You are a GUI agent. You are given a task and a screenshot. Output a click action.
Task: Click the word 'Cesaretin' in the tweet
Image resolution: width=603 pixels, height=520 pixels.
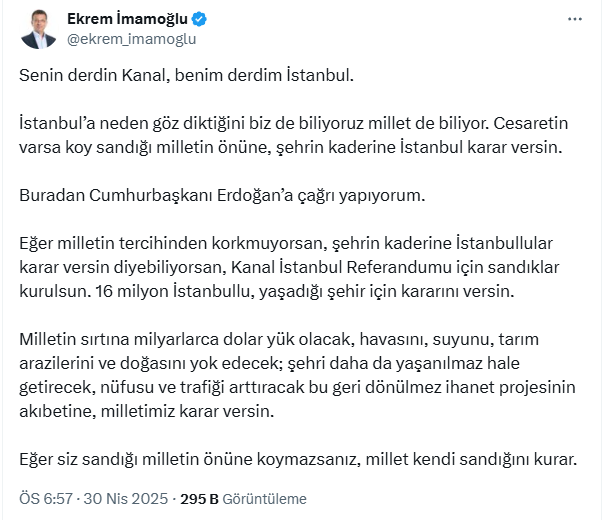(x=531, y=123)
